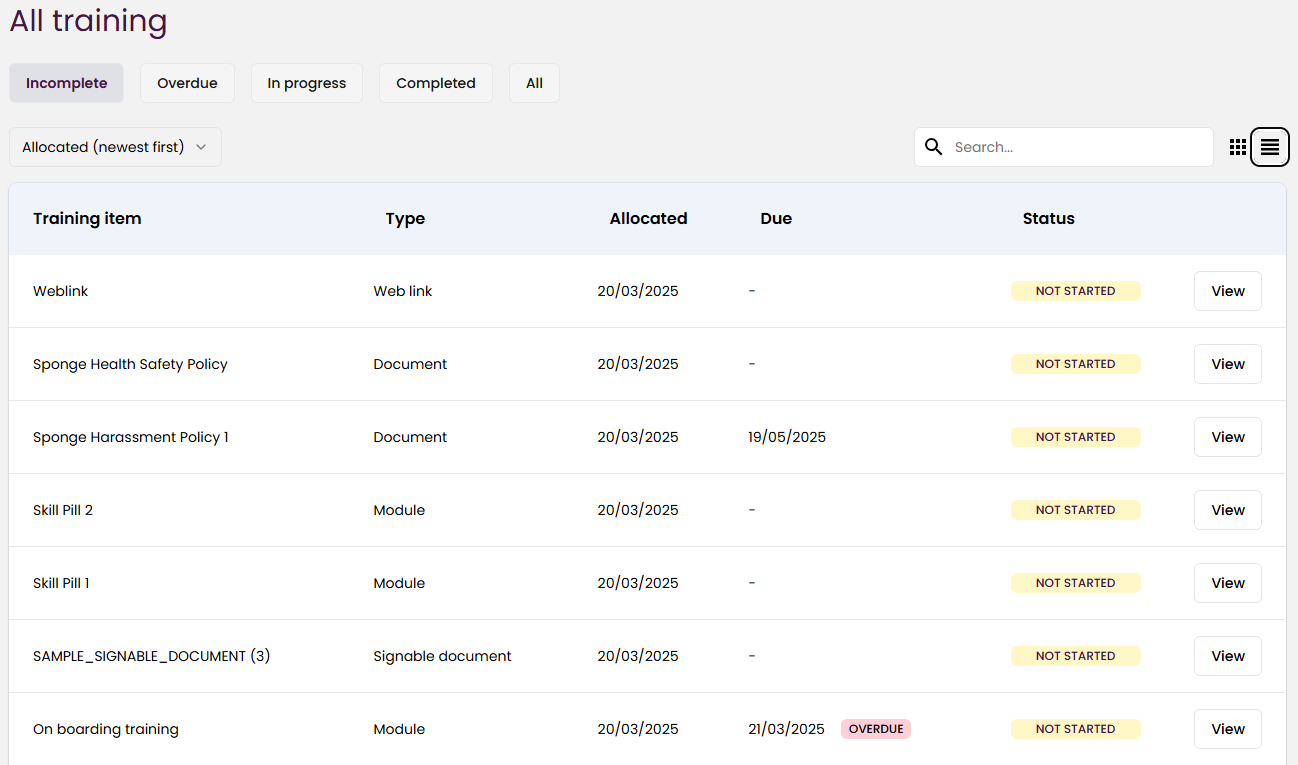Click the search magnifier icon
Image resolution: width=1298 pixels, height=765 pixels.
(934, 147)
